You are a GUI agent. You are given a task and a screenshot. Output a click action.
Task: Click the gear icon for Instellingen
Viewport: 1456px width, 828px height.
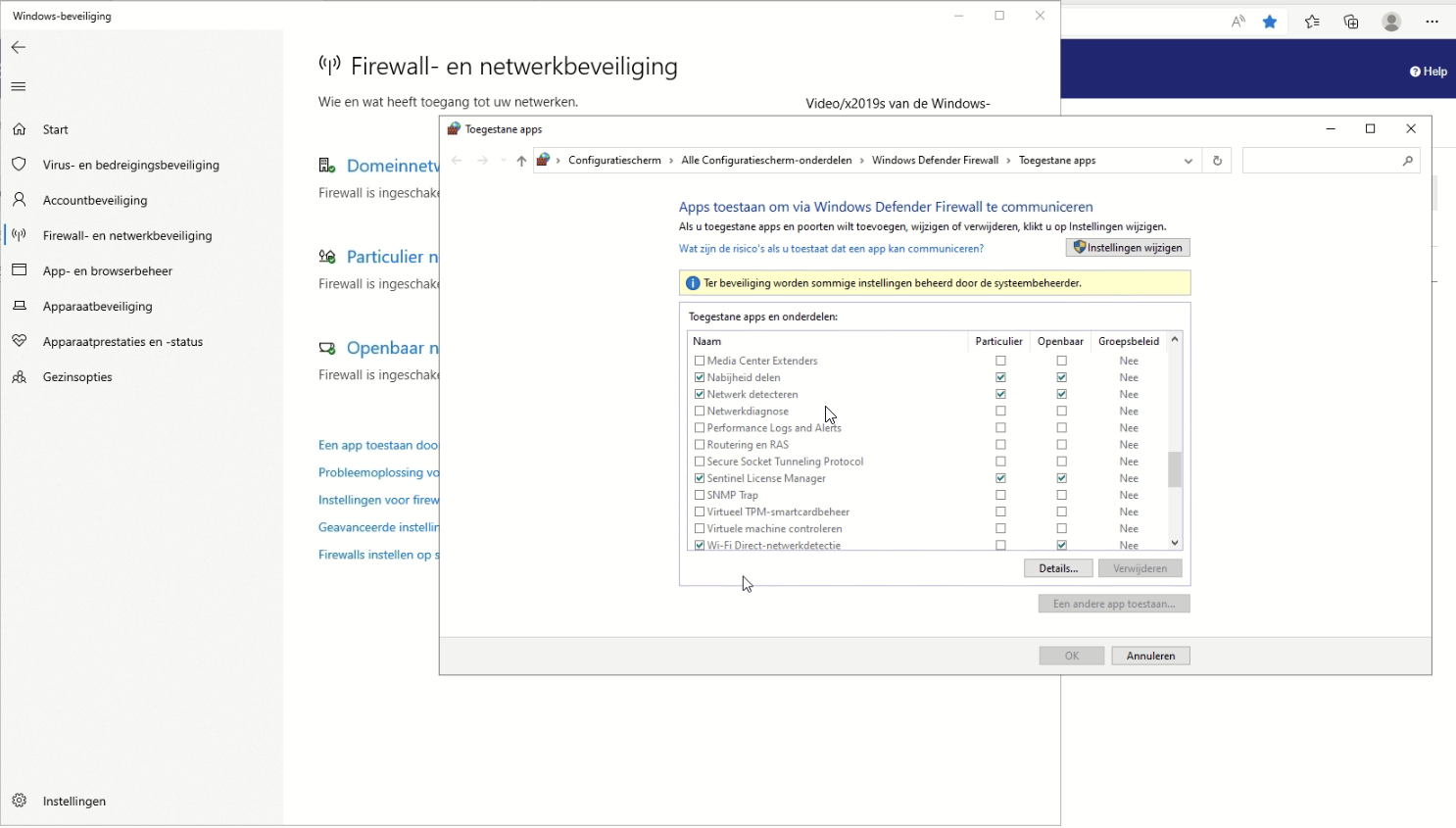pos(20,801)
